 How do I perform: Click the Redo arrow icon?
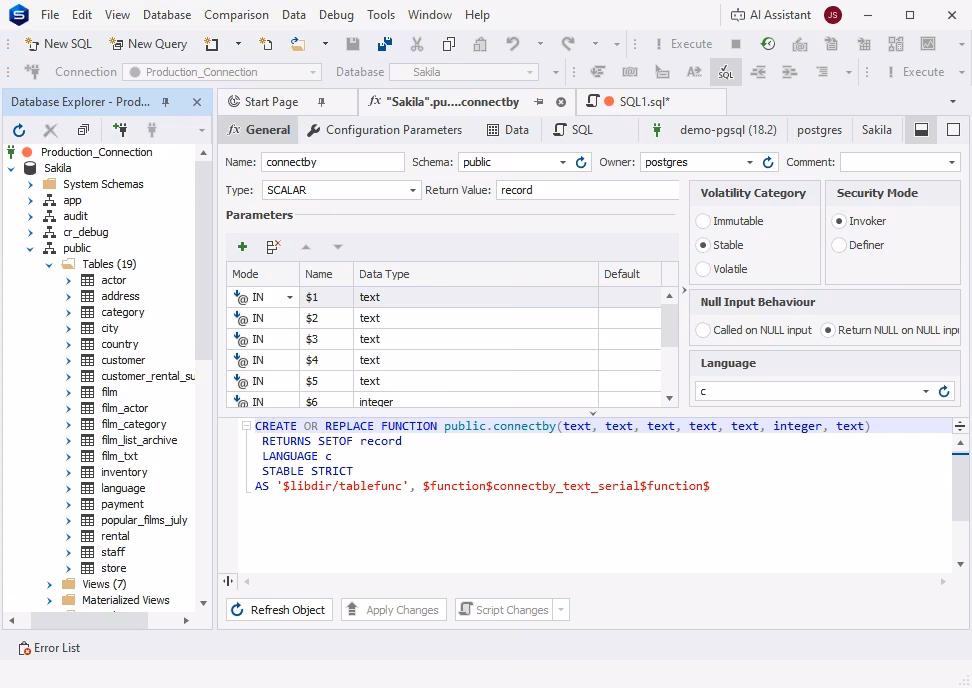(567, 44)
